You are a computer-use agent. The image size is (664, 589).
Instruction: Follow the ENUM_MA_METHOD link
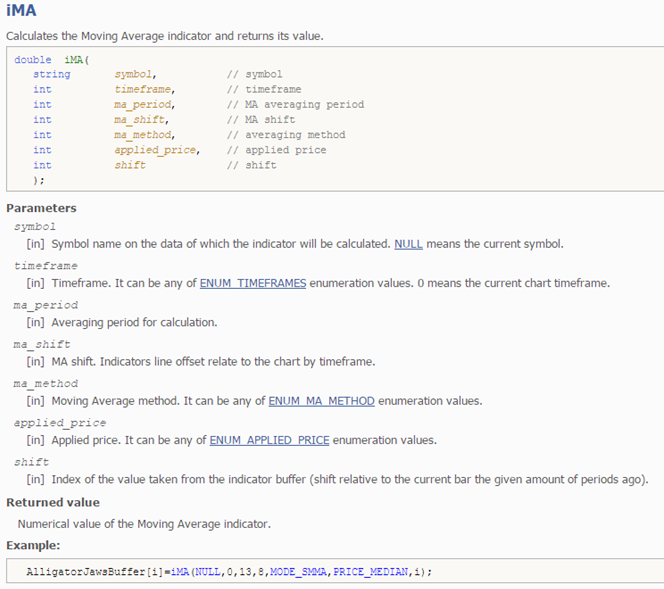pyautogui.click(x=321, y=401)
